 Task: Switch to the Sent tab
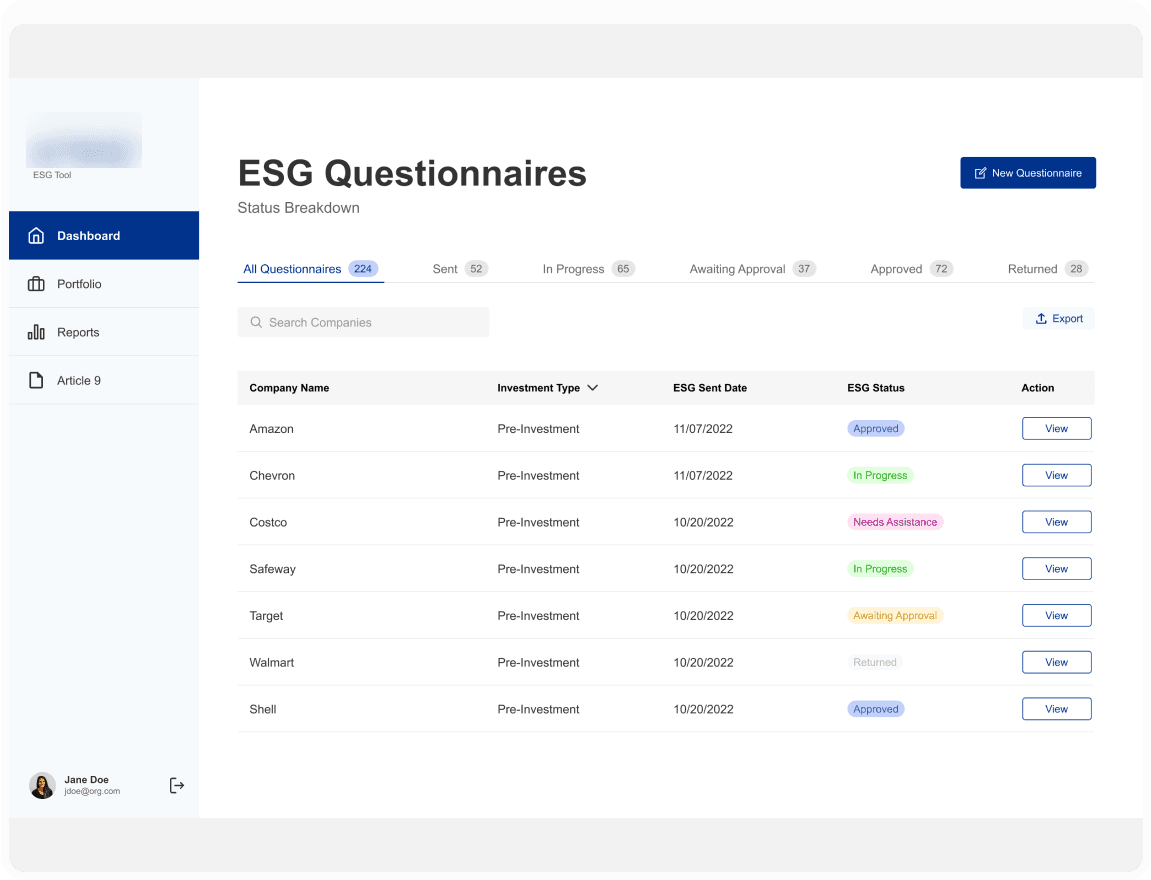(x=460, y=269)
